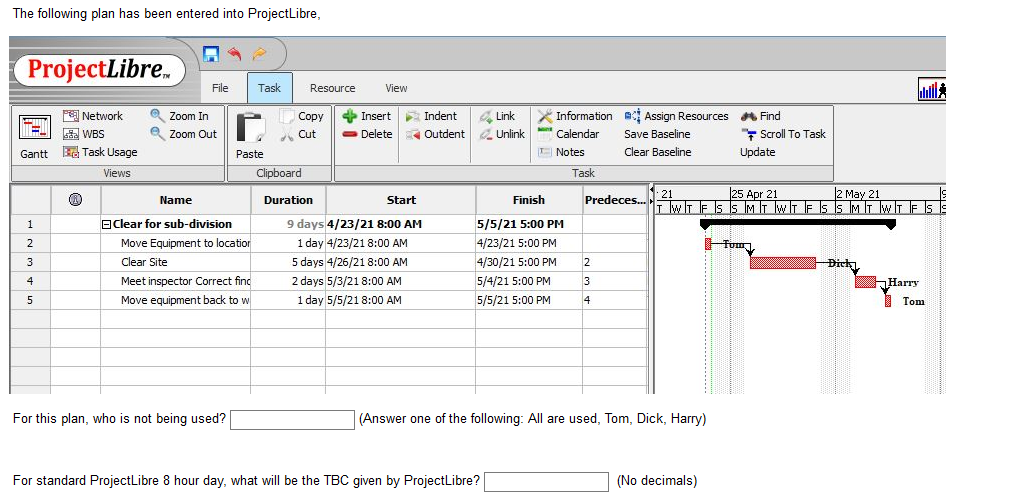Click the Predecessors column header
Viewport: 1036px width, 504px height.
click(x=615, y=199)
